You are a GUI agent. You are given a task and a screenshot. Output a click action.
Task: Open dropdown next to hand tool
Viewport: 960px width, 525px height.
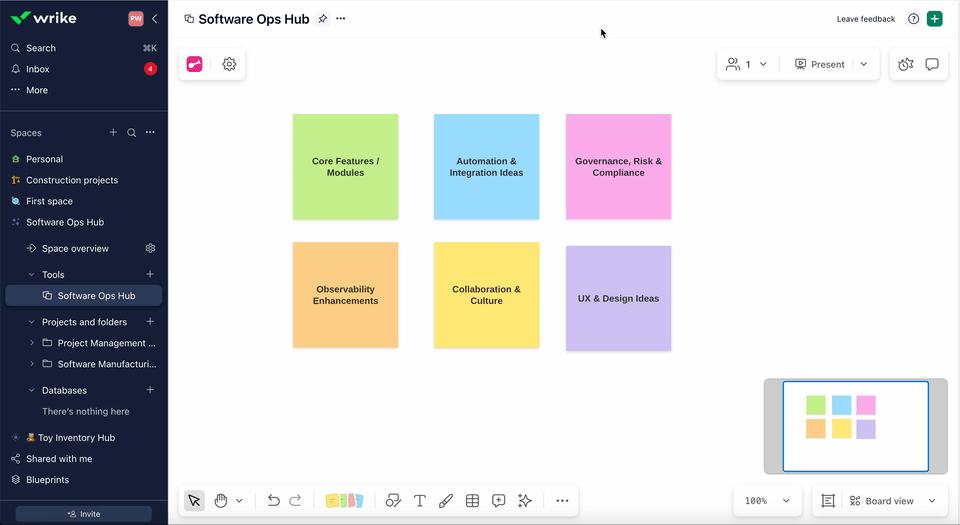point(239,501)
